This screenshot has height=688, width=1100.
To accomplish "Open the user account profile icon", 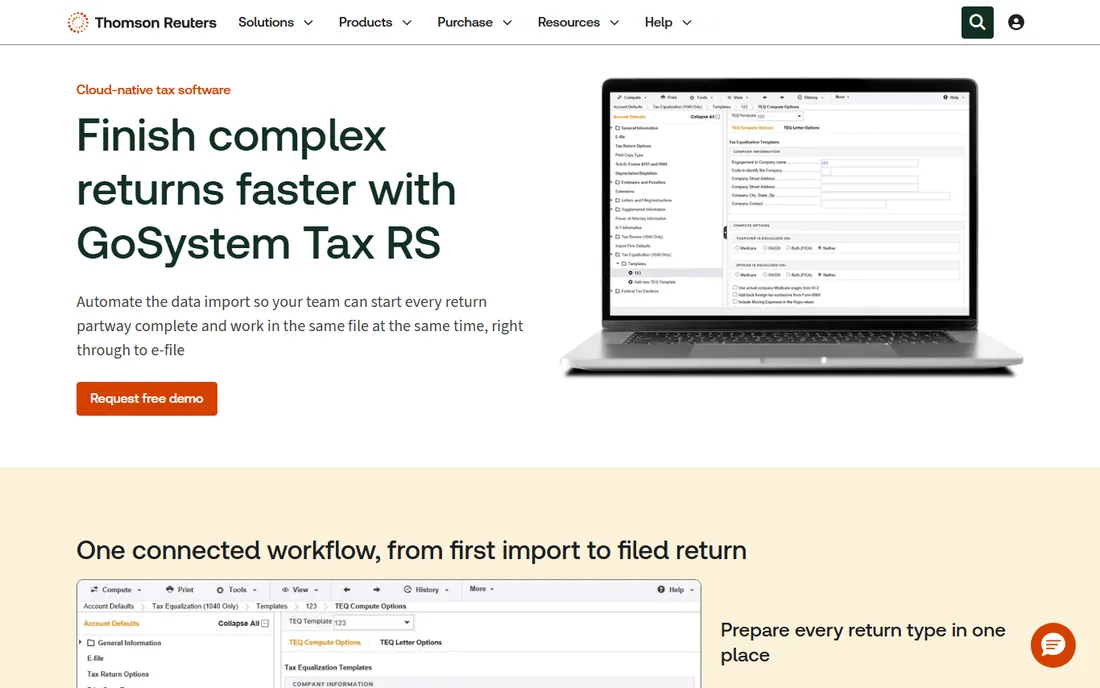I will (1016, 22).
